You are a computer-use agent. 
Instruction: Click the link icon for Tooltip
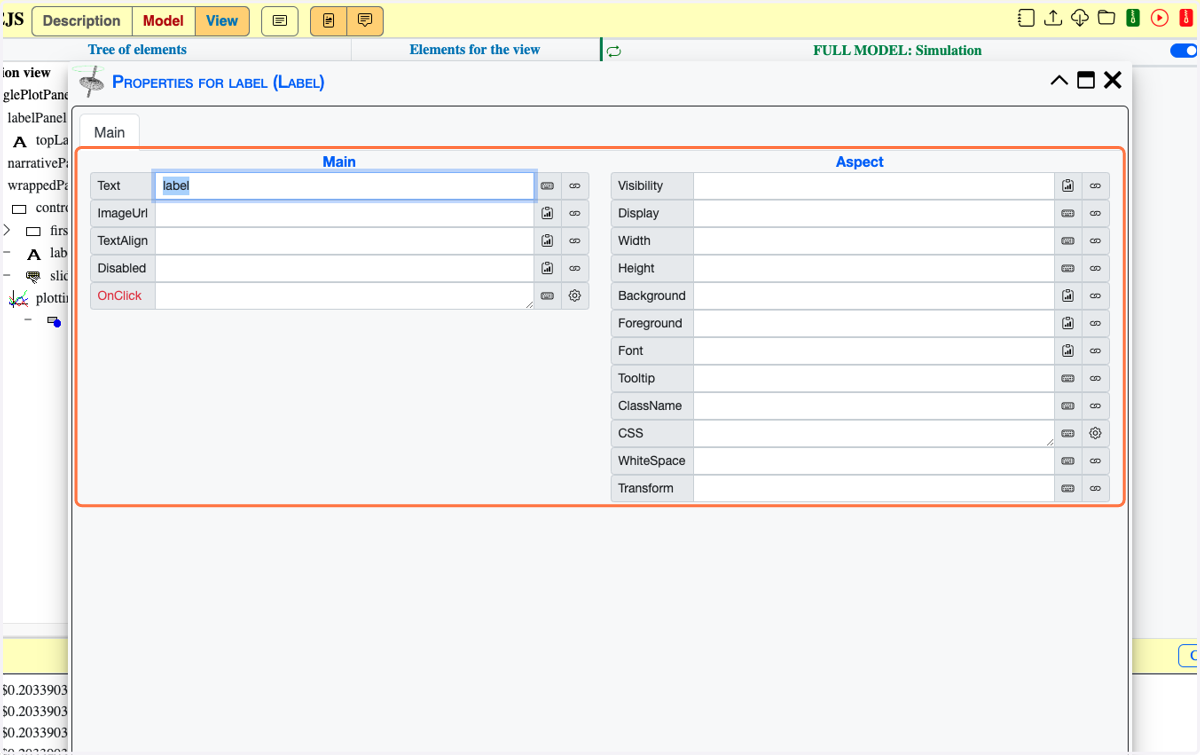(x=1095, y=378)
